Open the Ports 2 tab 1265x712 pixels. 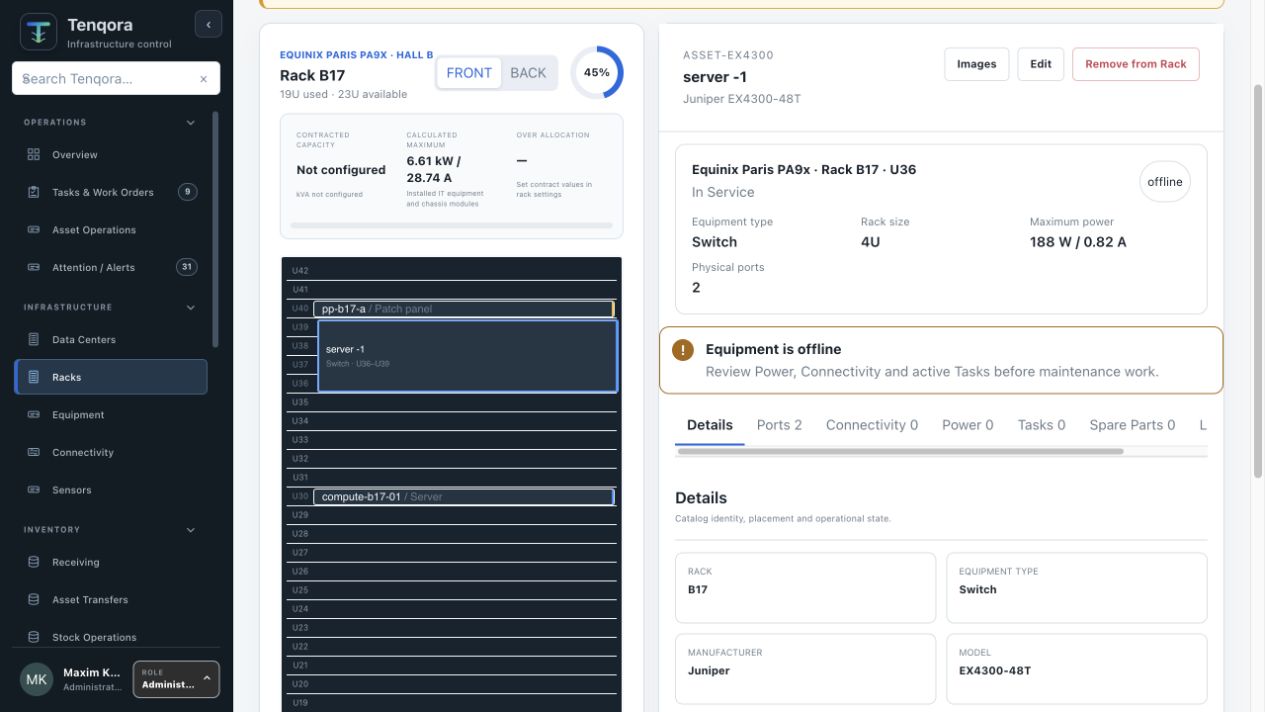[x=779, y=425]
